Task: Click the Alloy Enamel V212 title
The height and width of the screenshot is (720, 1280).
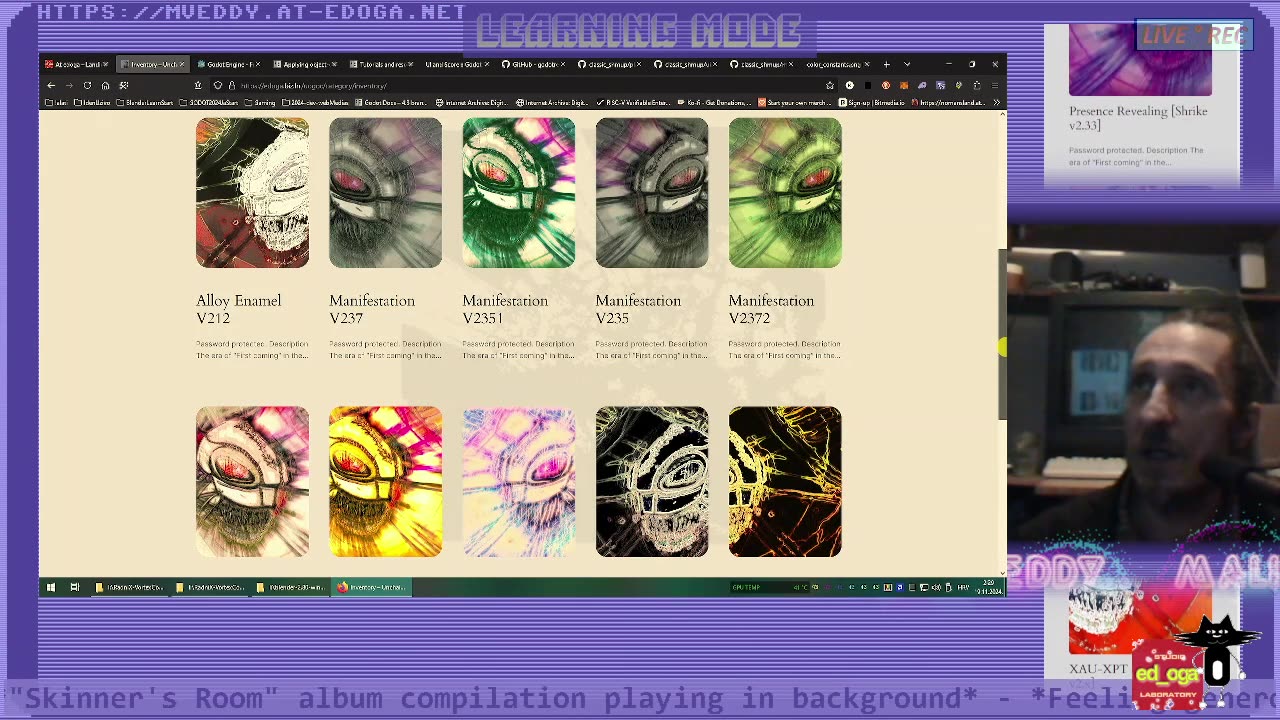Action: click(239, 309)
